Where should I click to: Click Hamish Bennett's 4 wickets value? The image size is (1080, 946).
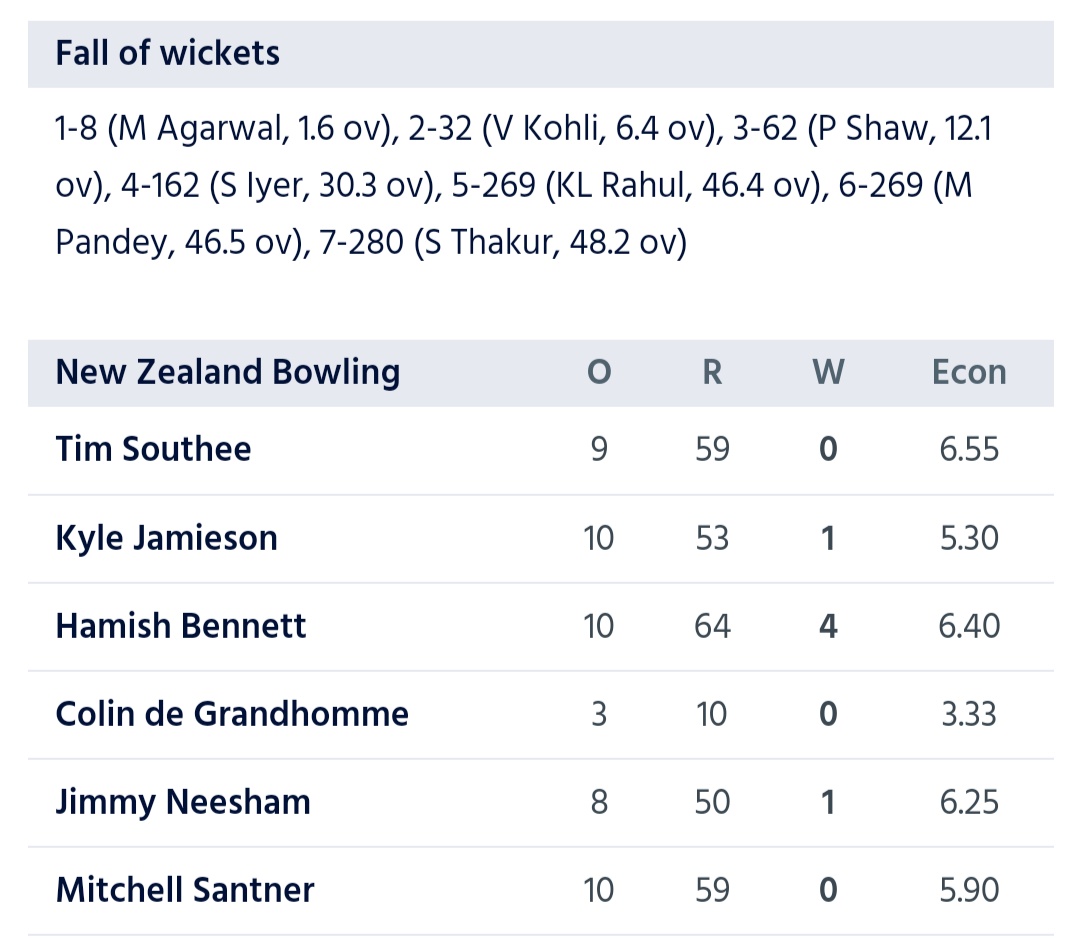pos(828,626)
